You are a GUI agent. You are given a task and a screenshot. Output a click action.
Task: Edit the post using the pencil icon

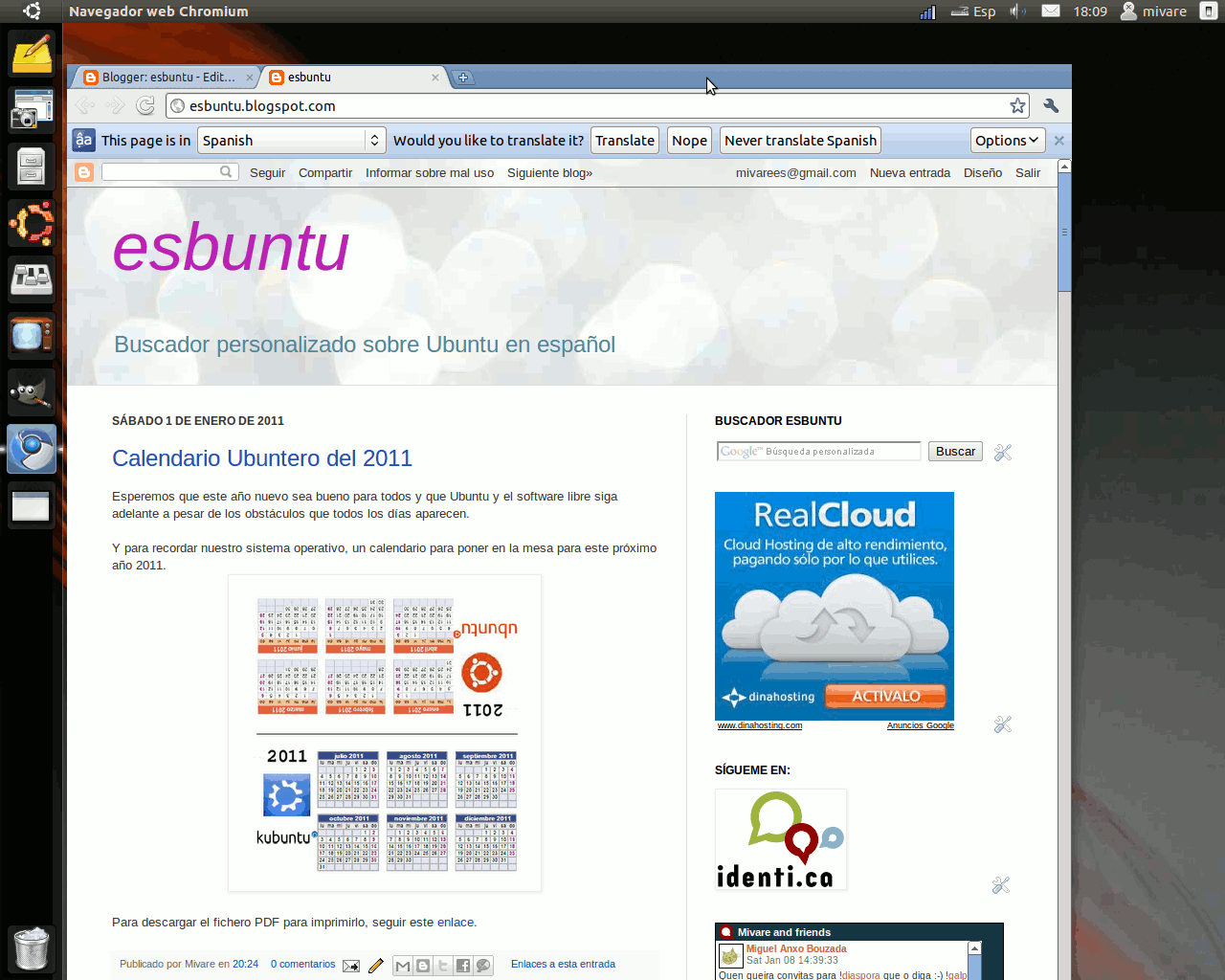point(375,965)
